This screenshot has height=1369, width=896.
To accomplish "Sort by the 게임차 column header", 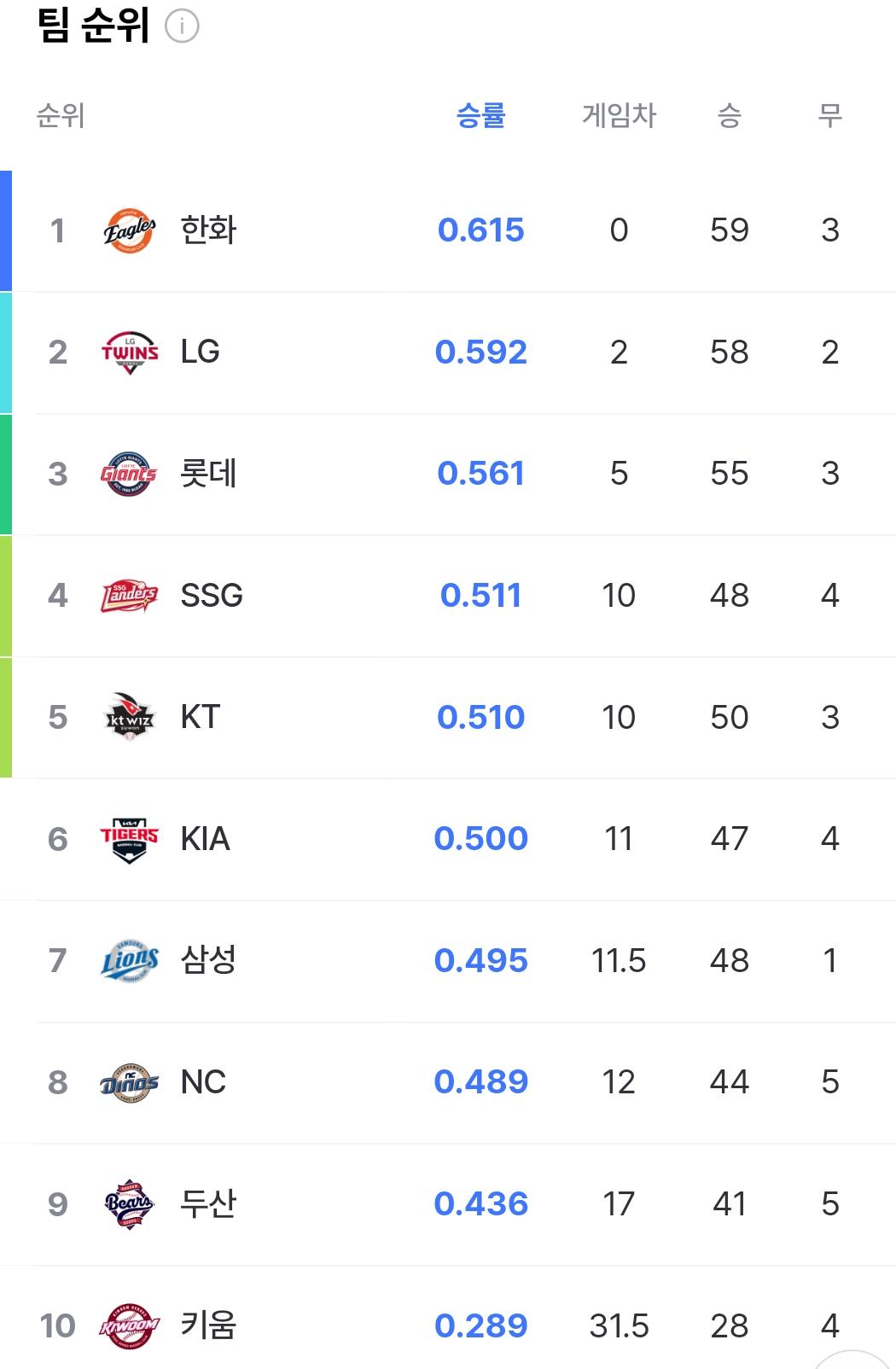I will [x=620, y=114].
